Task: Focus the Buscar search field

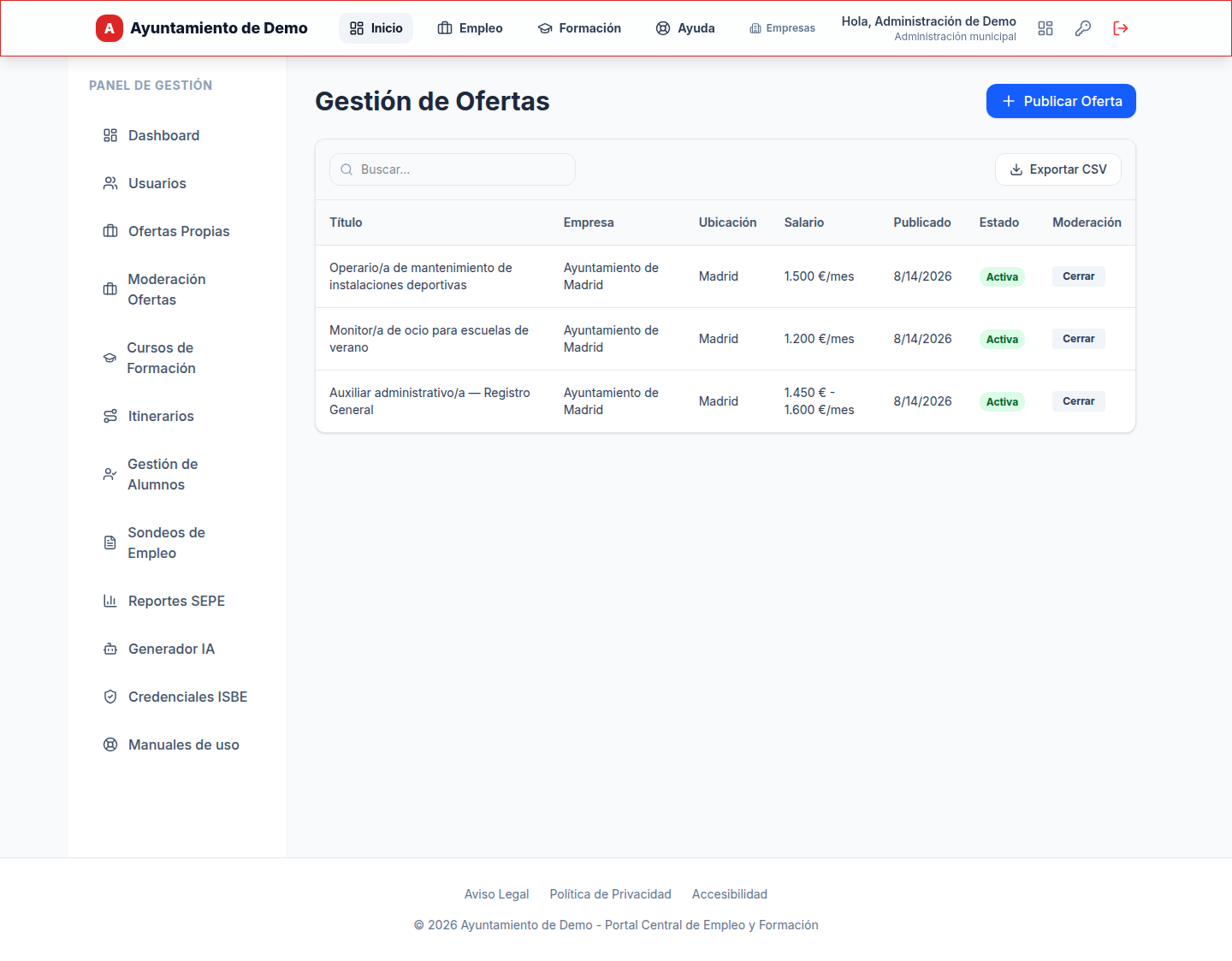Action: coord(453,169)
